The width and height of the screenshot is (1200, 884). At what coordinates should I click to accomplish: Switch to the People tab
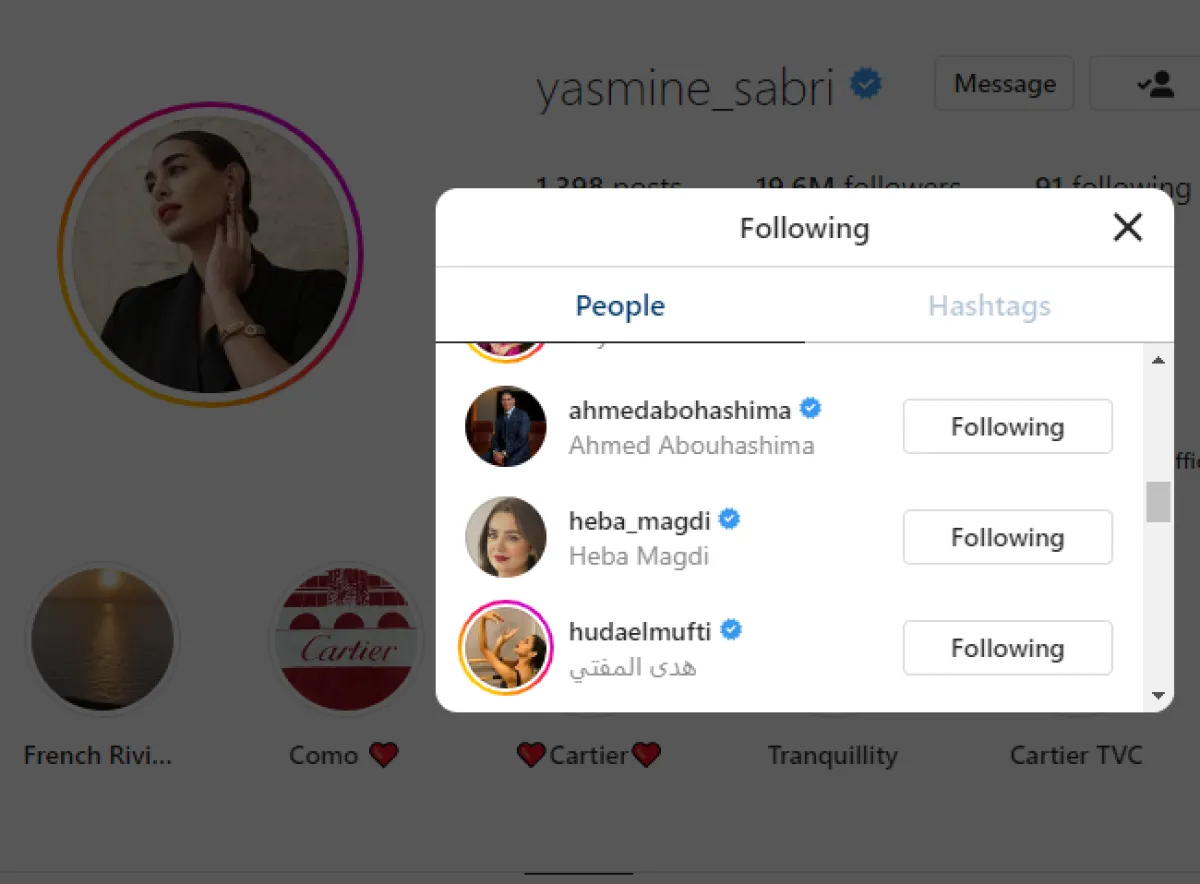(620, 306)
